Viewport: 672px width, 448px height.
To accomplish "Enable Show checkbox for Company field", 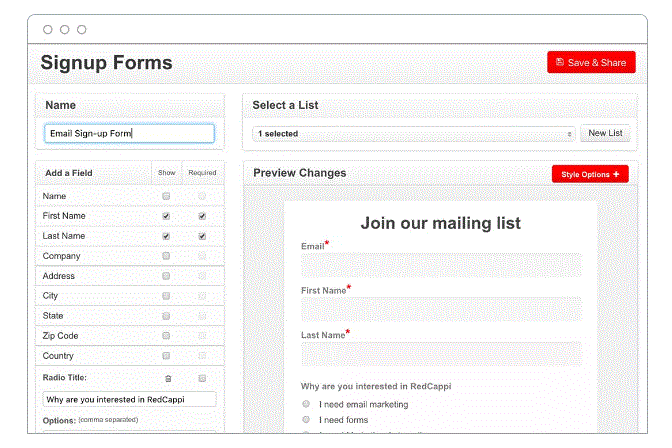I will [166, 256].
